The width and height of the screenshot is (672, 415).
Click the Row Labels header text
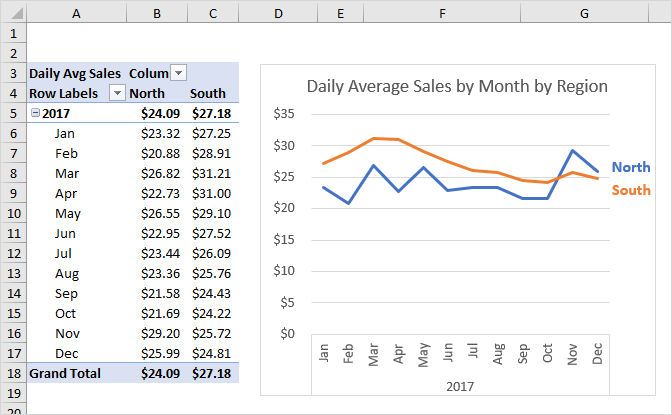63,93
